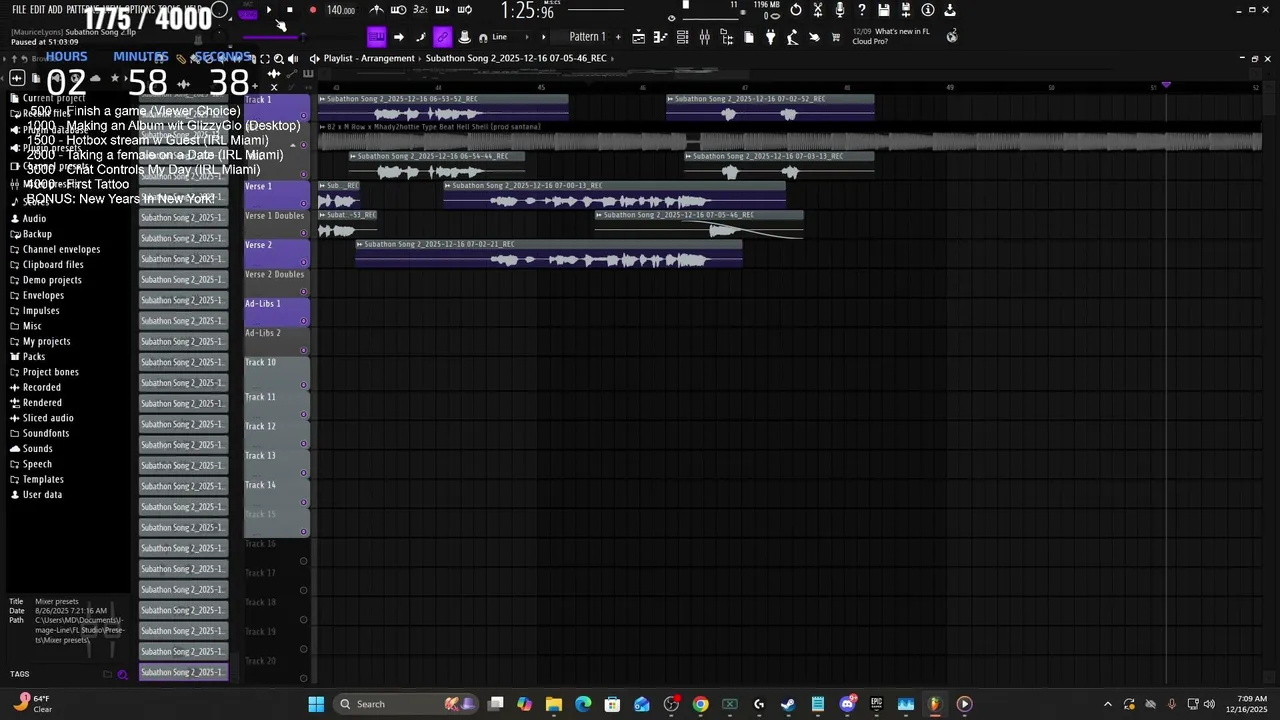The image size is (1280, 720).
Task: Click the purple playhead marker on timeline
Action: (1165, 85)
